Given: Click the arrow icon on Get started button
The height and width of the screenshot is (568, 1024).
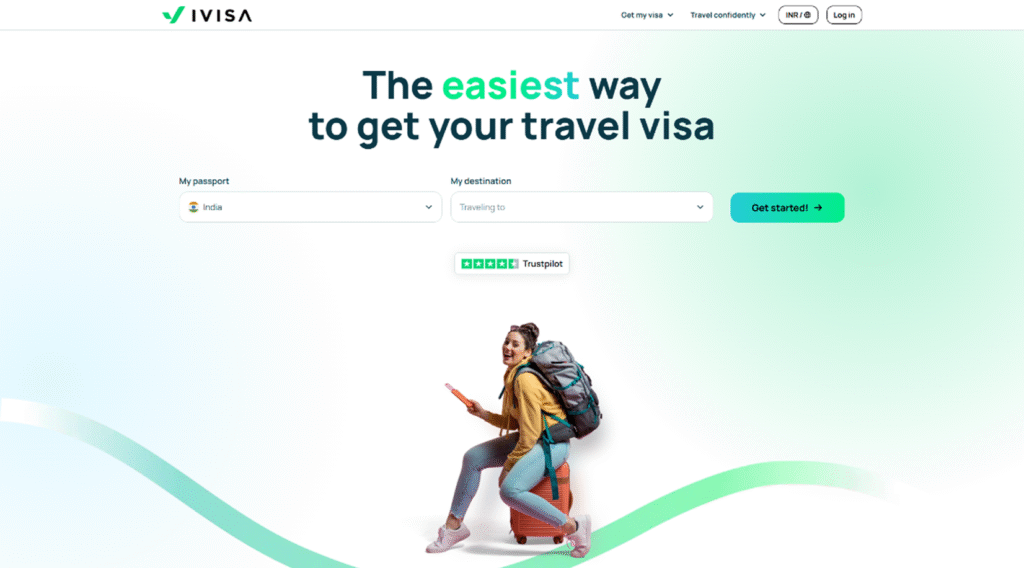Looking at the screenshot, I should (x=818, y=208).
